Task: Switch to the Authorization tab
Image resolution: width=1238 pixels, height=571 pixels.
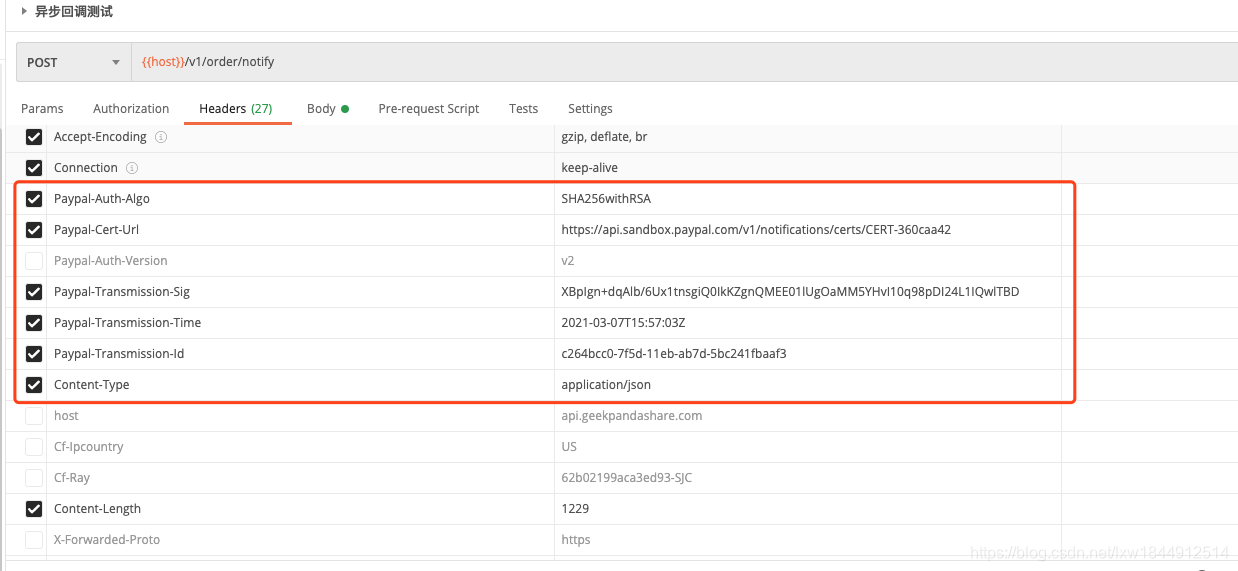Action: 131,108
